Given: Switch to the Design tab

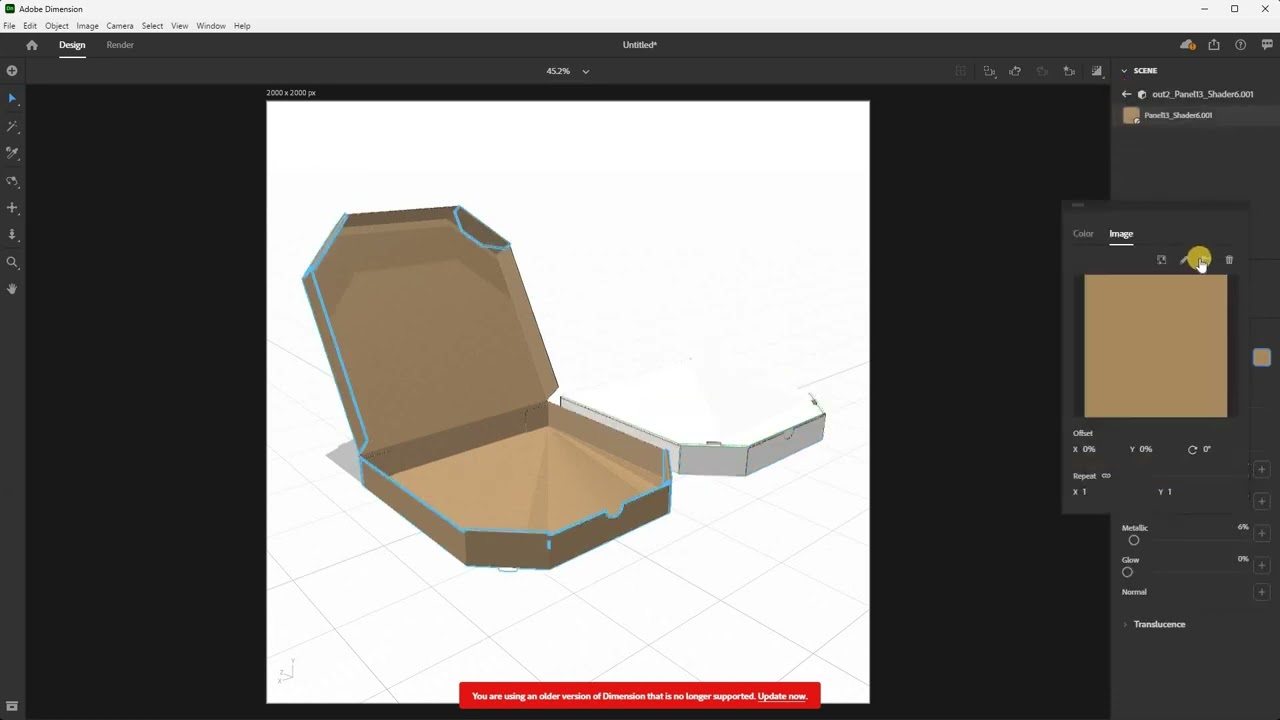Looking at the screenshot, I should click(x=72, y=45).
